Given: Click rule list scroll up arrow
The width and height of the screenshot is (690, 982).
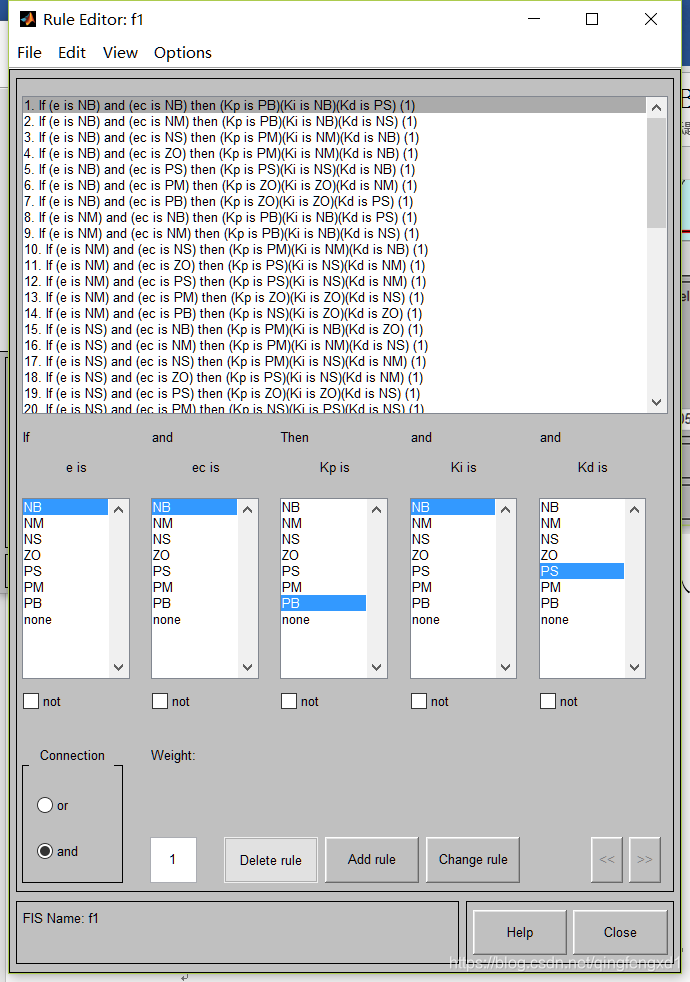Looking at the screenshot, I should pos(657,108).
